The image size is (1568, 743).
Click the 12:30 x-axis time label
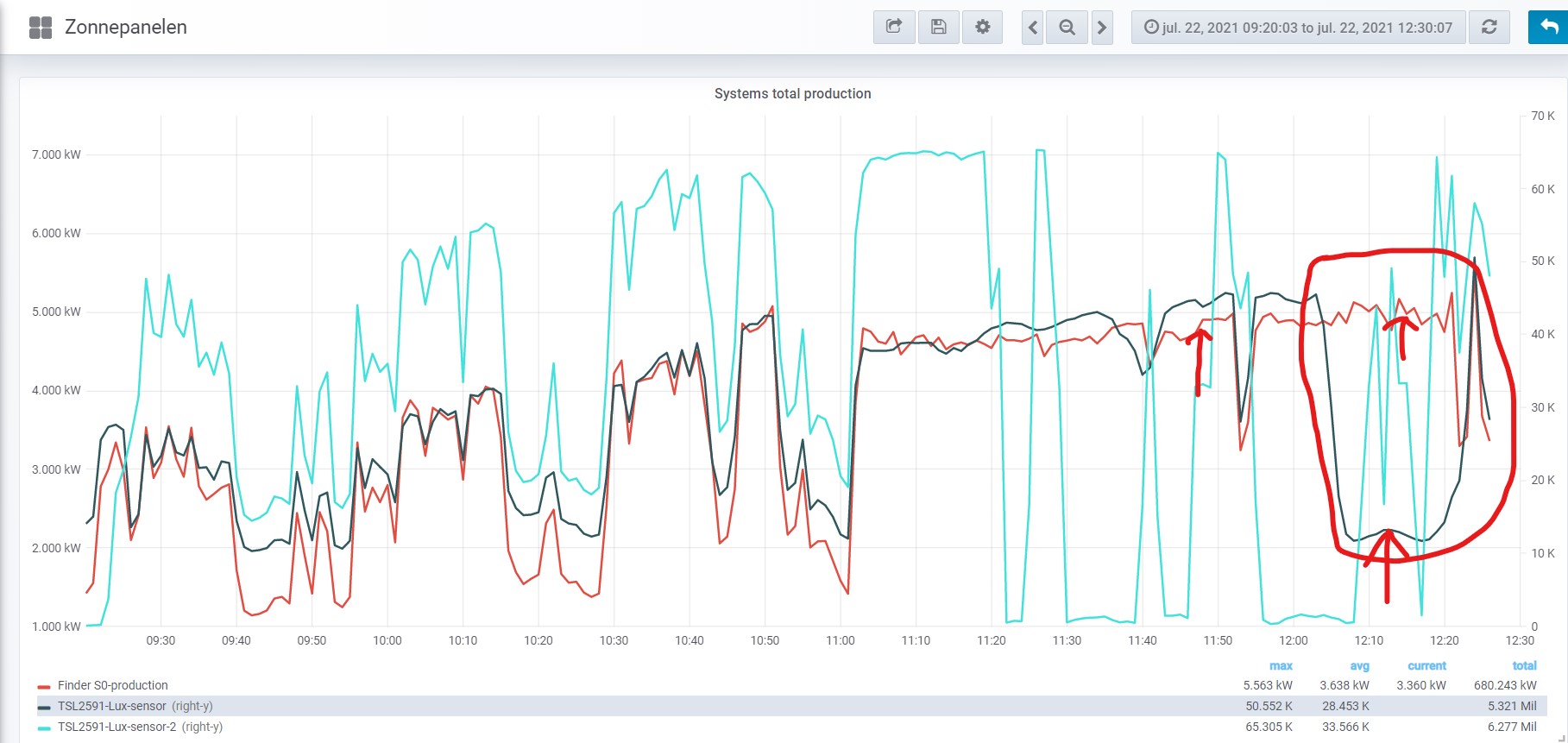pyautogui.click(x=1520, y=640)
